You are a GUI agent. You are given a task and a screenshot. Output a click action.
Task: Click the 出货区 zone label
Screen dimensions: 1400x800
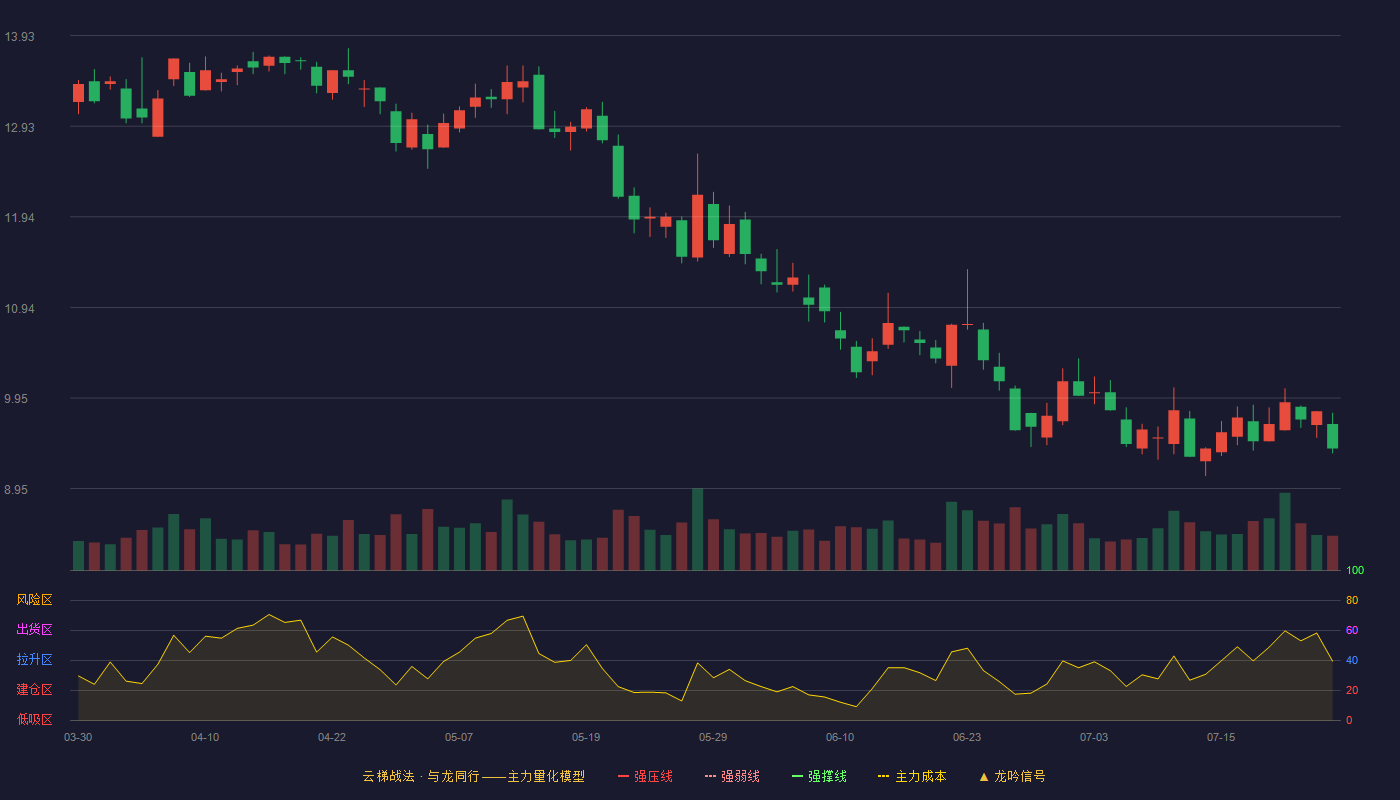(x=34, y=630)
